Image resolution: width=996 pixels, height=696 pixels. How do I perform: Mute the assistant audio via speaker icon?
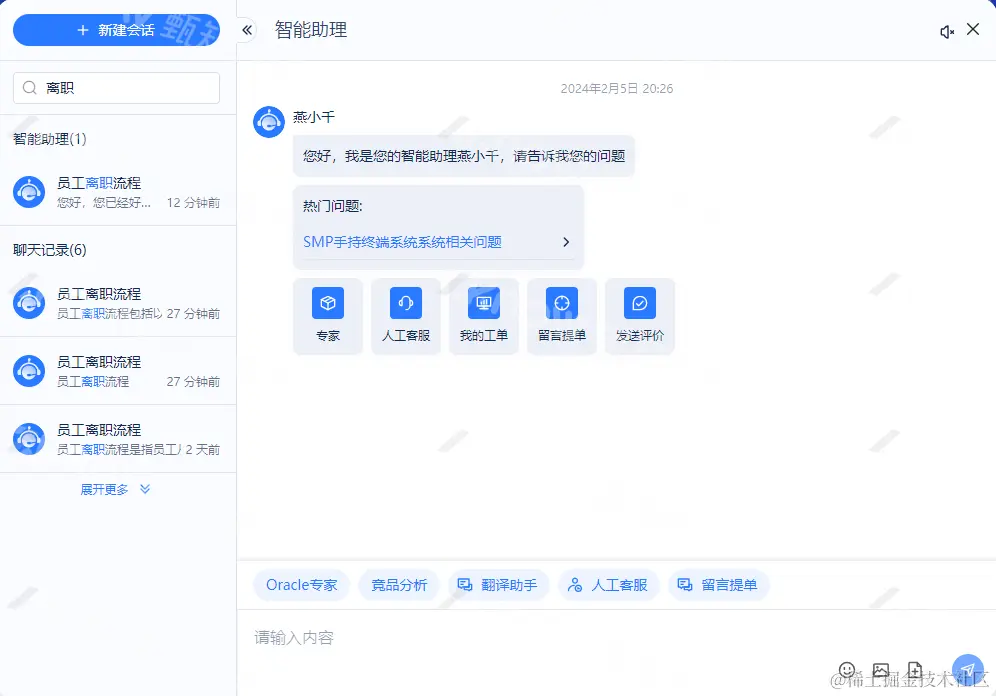point(947,30)
